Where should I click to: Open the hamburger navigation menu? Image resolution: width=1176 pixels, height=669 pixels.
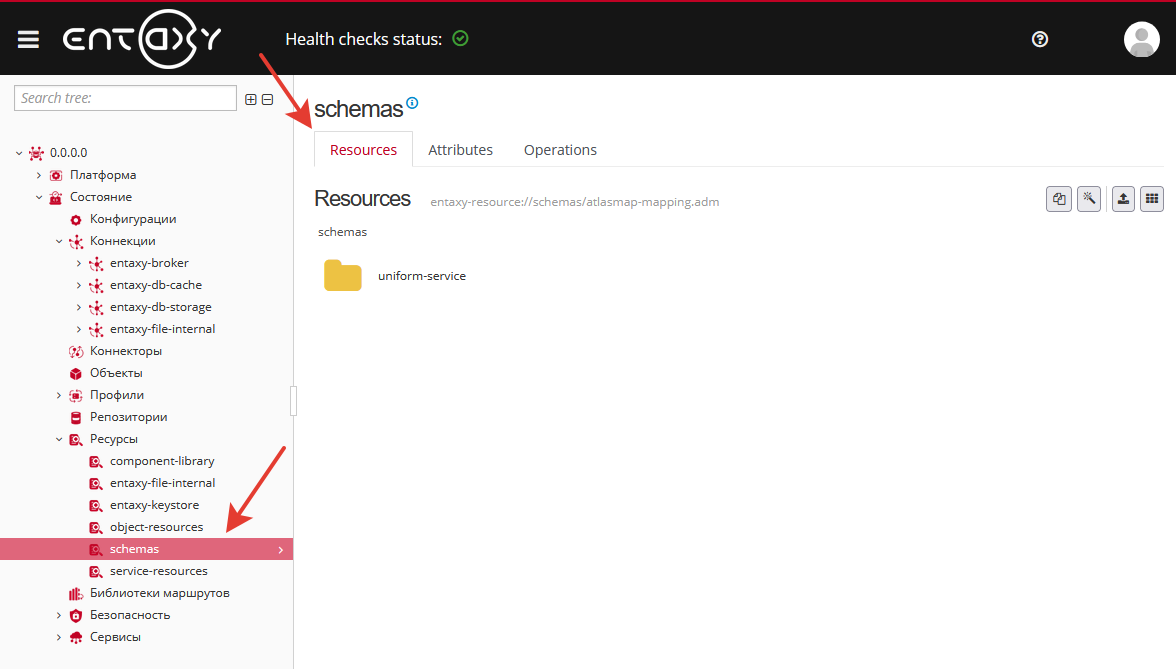point(28,39)
